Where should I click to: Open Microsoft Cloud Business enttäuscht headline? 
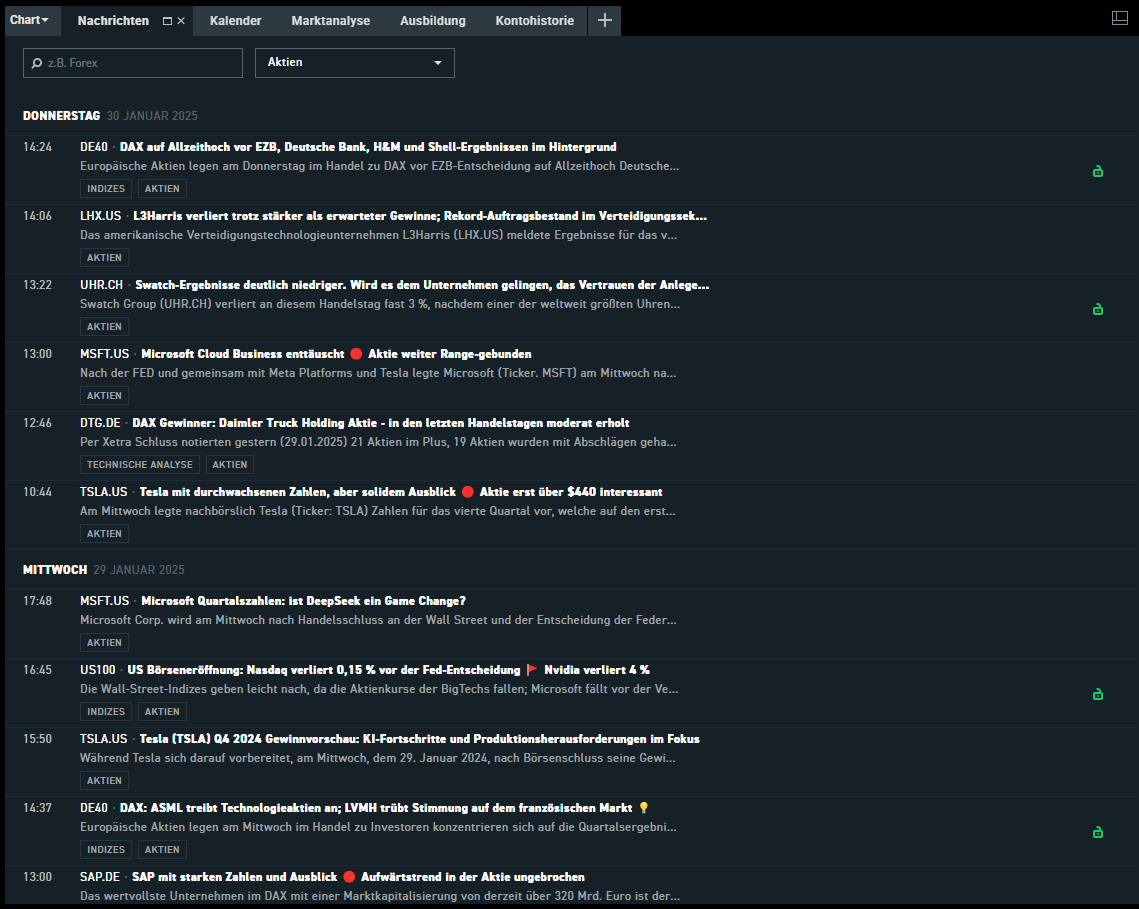(x=336, y=354)
